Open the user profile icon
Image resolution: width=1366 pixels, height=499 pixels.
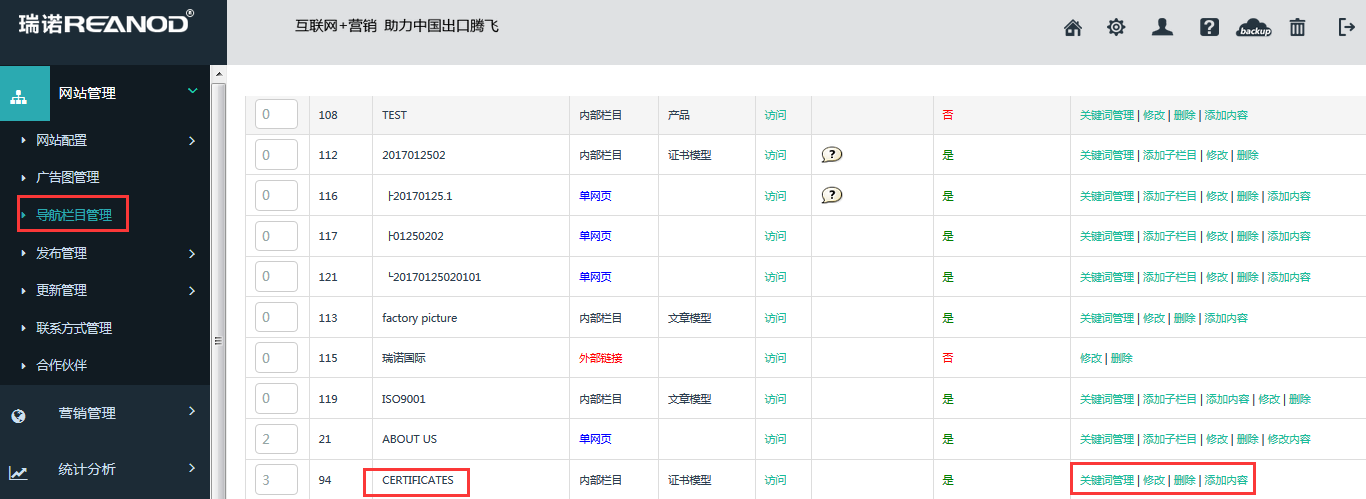1162,27
